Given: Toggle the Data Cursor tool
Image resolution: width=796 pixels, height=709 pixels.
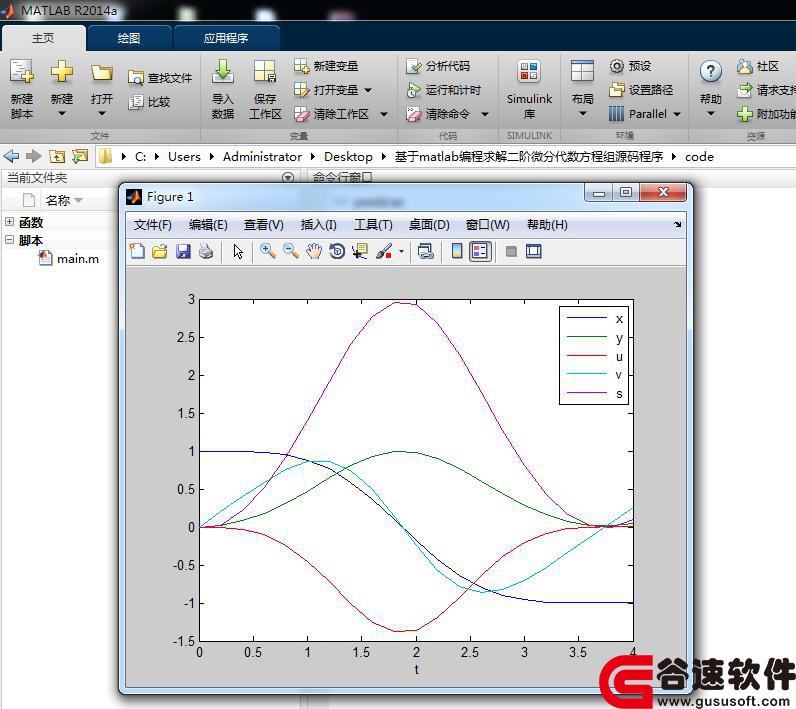Looking at the screenshot, I should coord(360,251).
